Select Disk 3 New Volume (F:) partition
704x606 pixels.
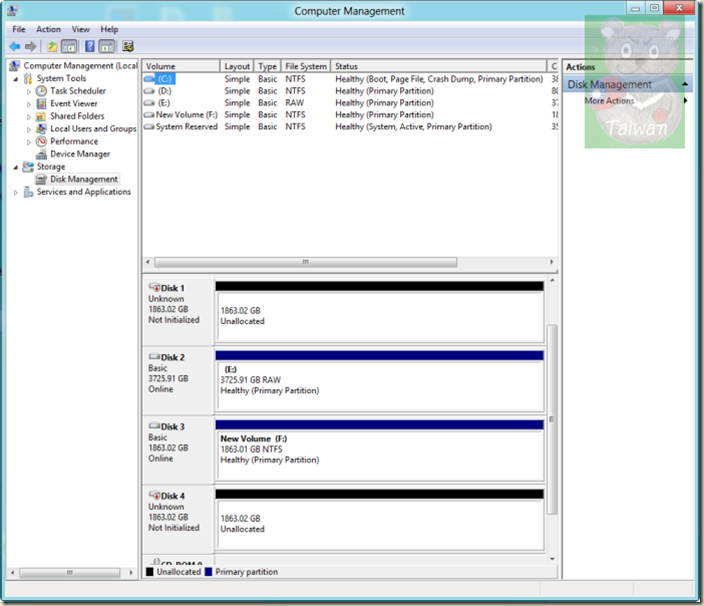pos(380,455)
